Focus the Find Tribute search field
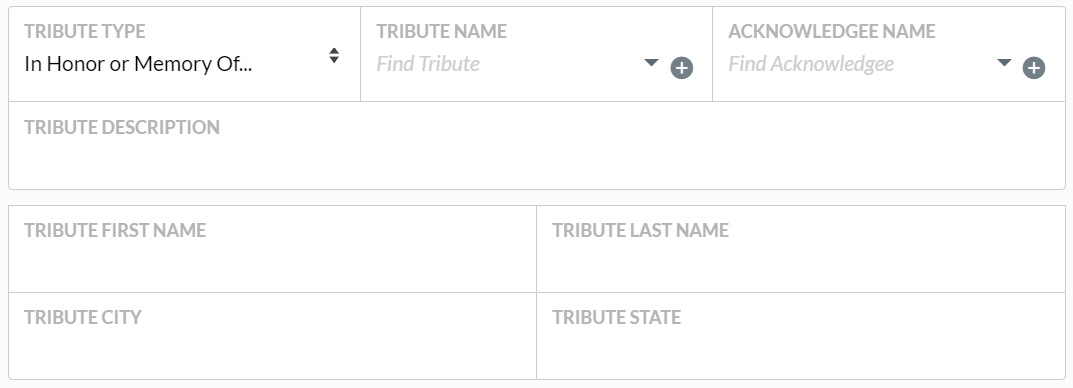Image resolution: width=1073 pixels, height=388 pixels. click(506, 64)
